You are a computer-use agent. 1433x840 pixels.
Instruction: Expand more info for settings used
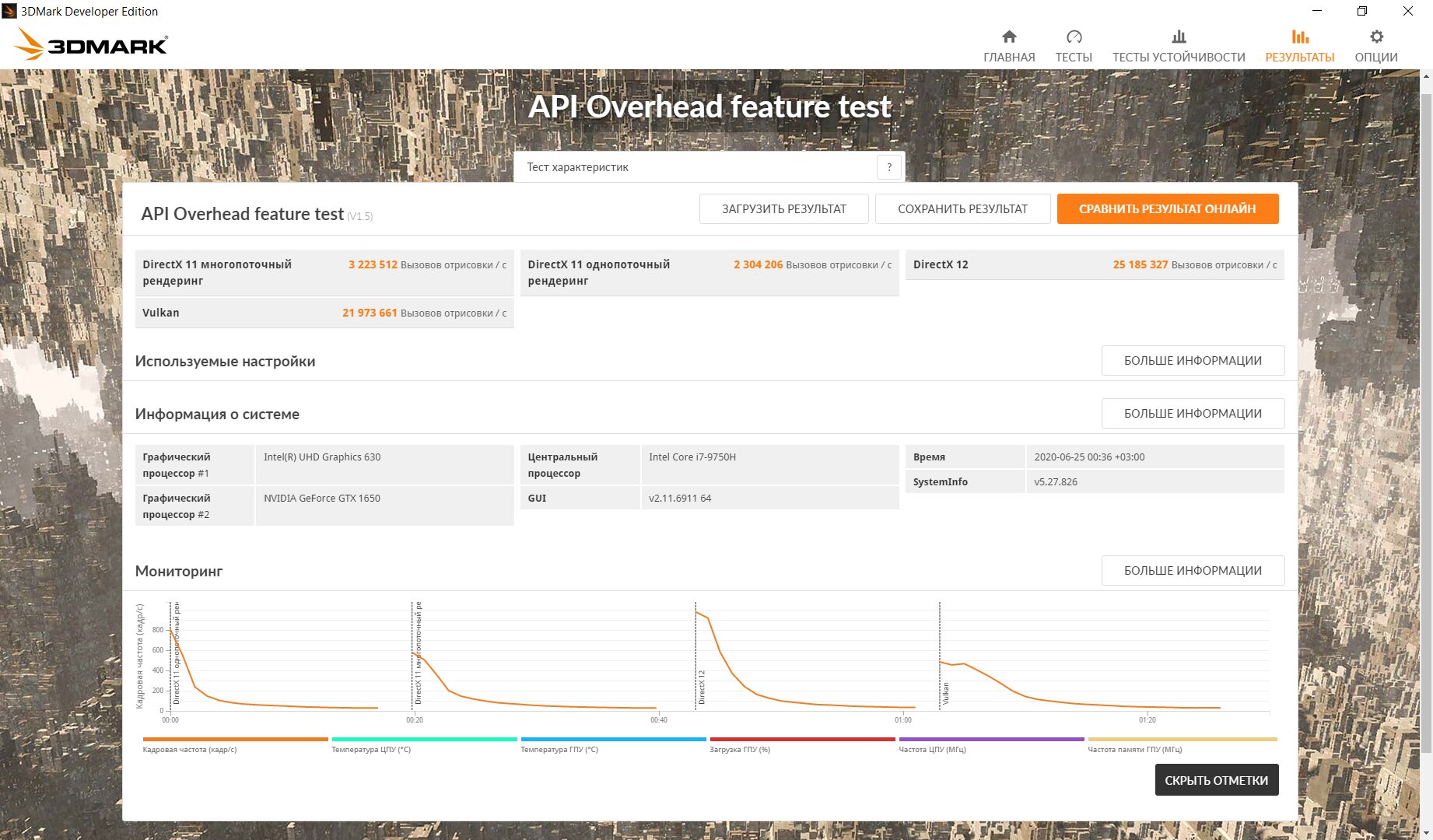[1192, 361]
